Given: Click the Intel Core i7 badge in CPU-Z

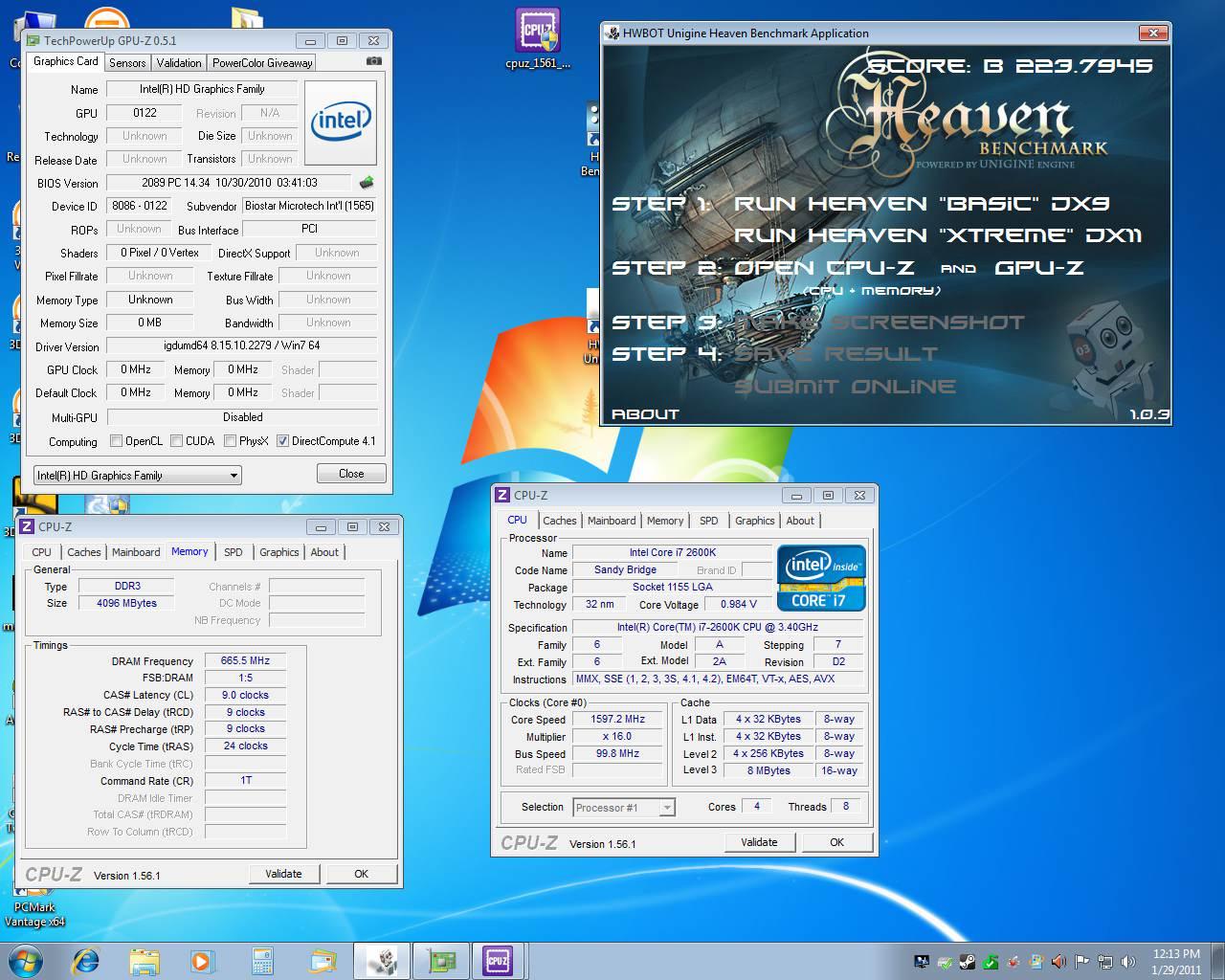Looking at the screenshot, I should pyautogui.click(x=821, y=577).
